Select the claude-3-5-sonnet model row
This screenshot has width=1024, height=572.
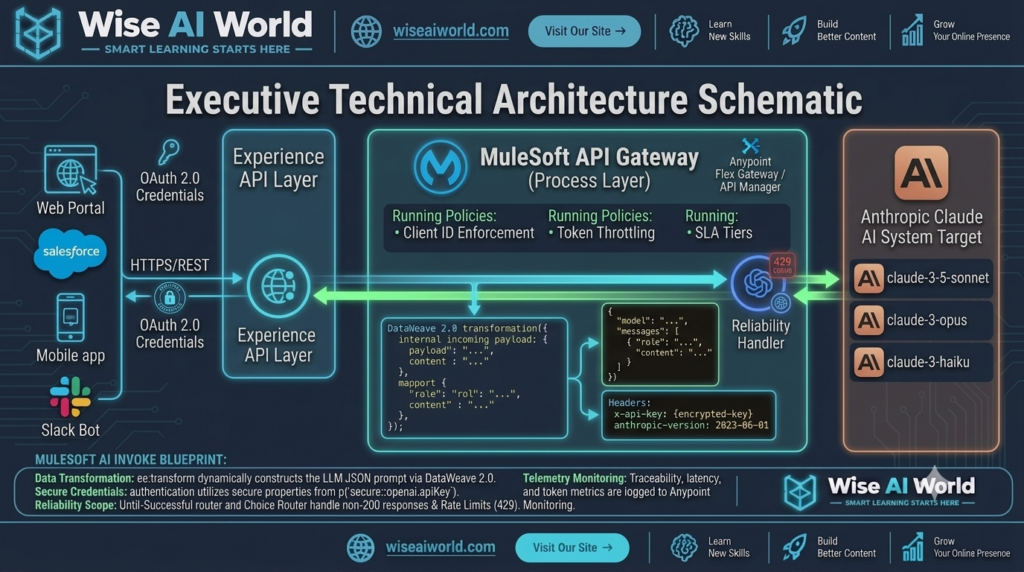921,278
